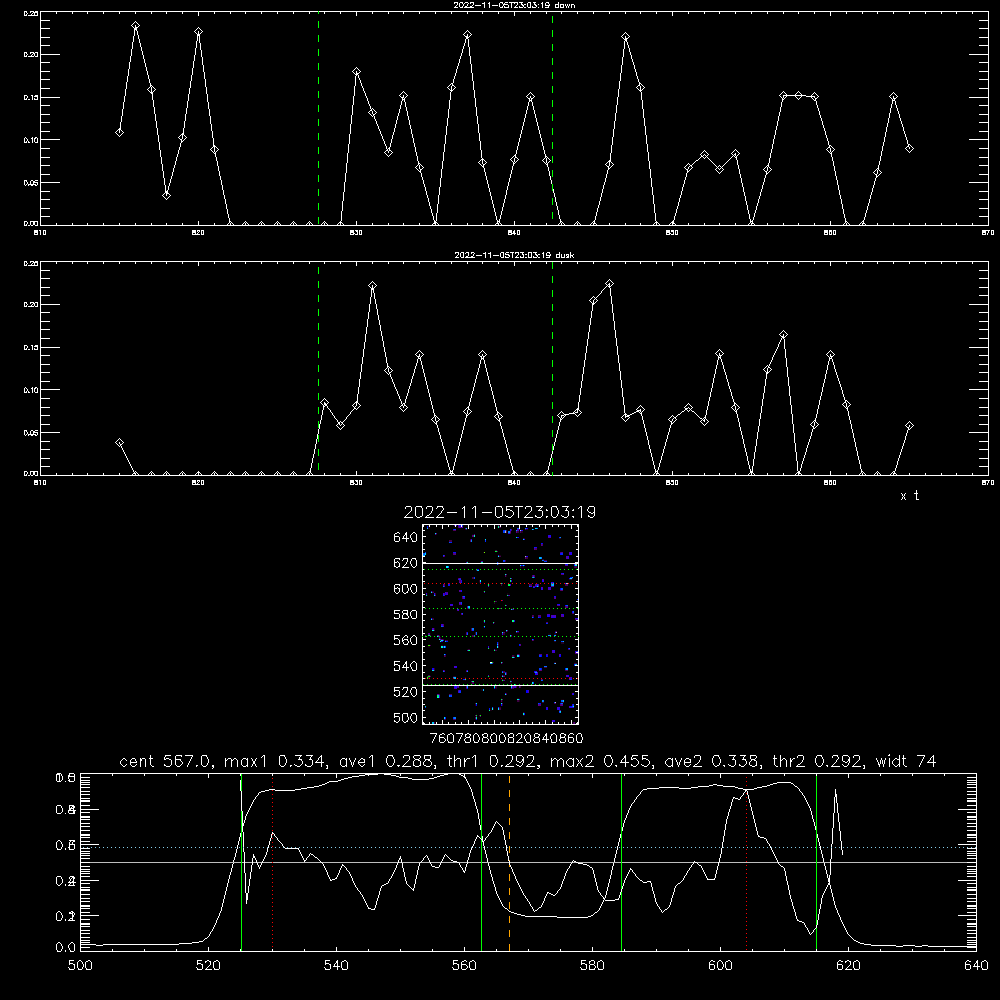Click the '870' x-axis label of the dusk plot
The height and width of the screenshot is (1000, 1000).
pyautogui.click(x=987, y=483)
